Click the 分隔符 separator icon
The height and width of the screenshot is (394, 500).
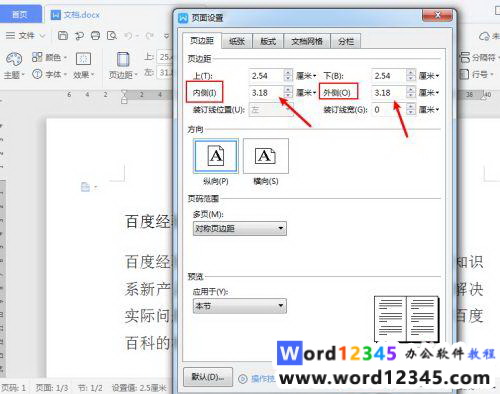coord(464,57)
